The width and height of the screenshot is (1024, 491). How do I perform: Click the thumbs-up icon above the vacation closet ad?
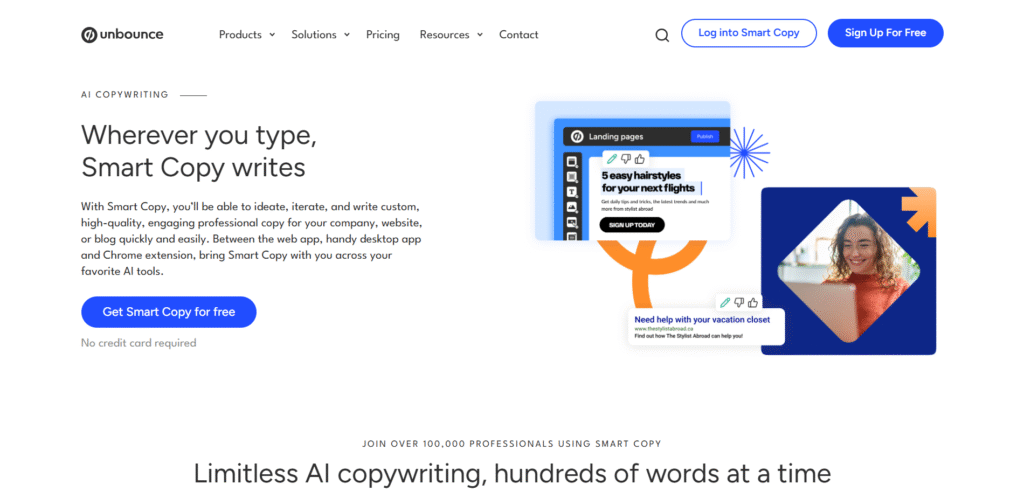point(753,302)
